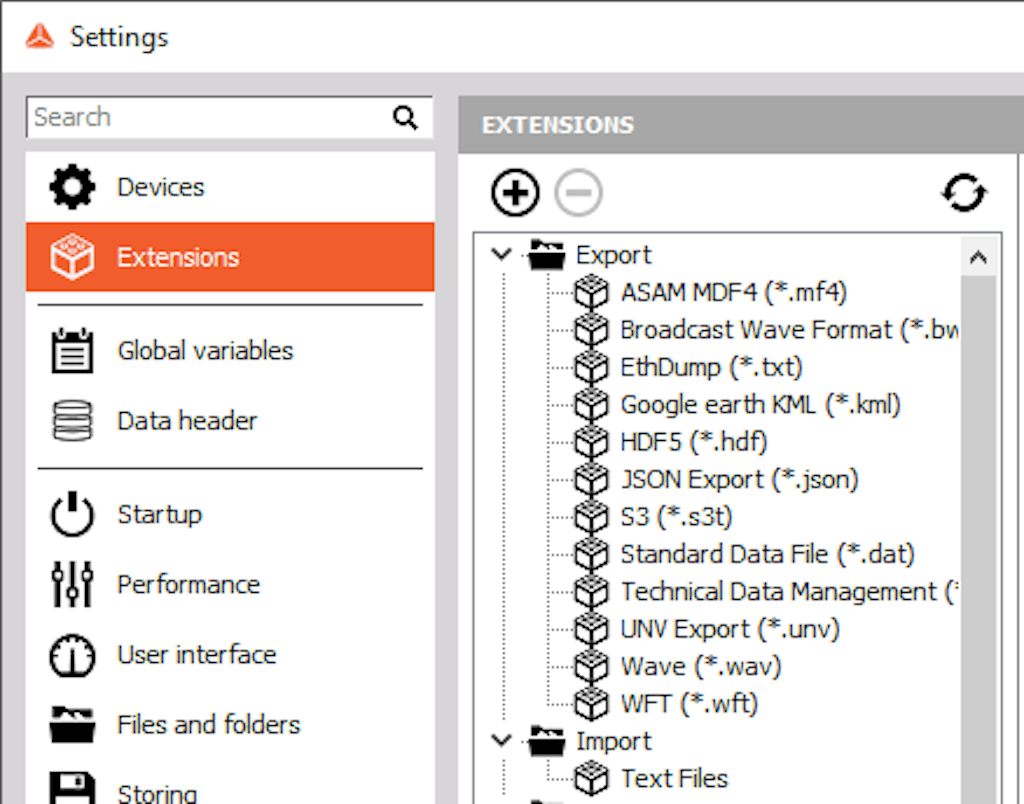1024x804 pixels.
Task: Click the add extension plus icon
Action: click(515, 193)
